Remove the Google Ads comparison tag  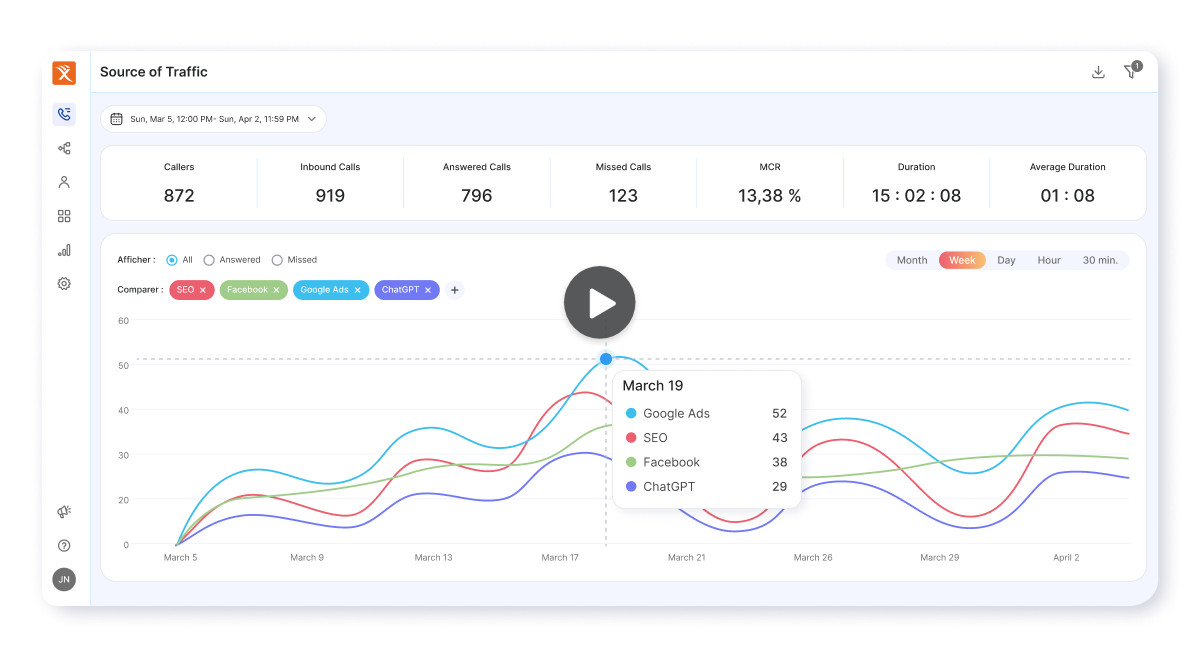358,290
